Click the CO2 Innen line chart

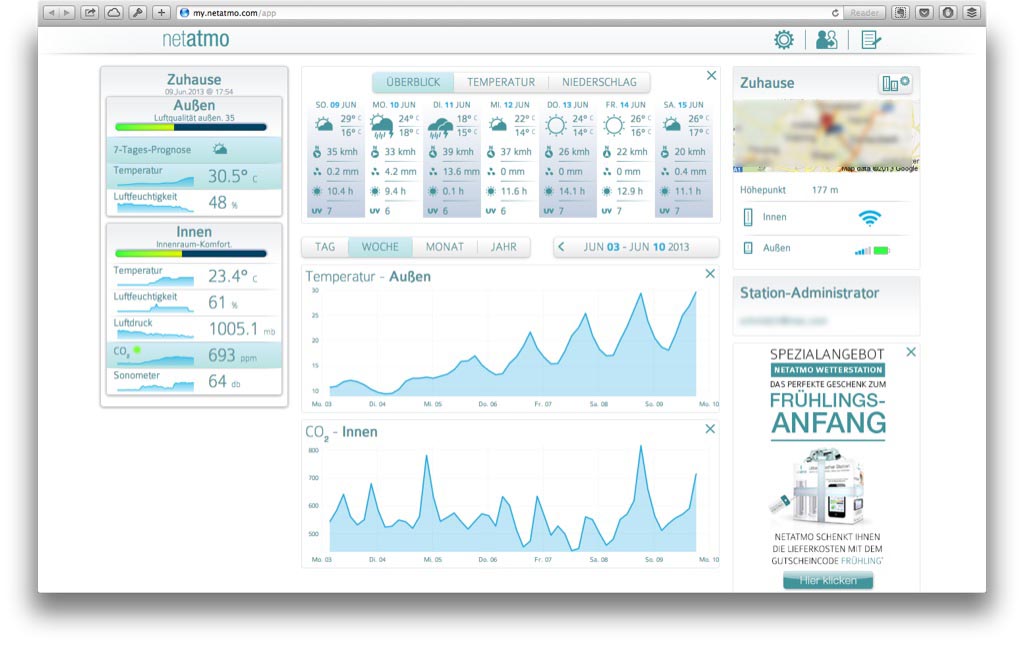pyautogui.click(x=513, y=499)
